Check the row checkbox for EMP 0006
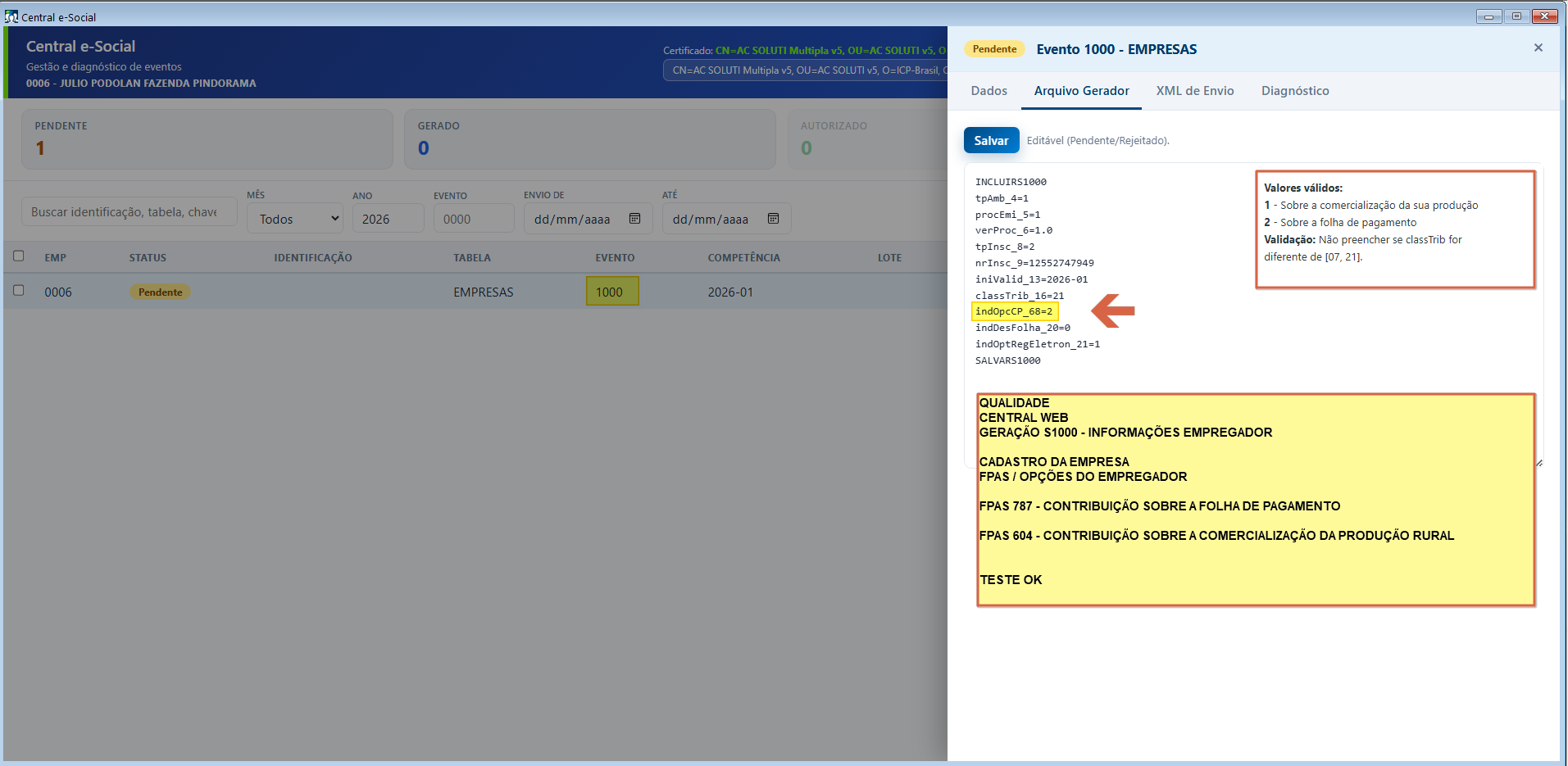 click(x=19, y=291)
